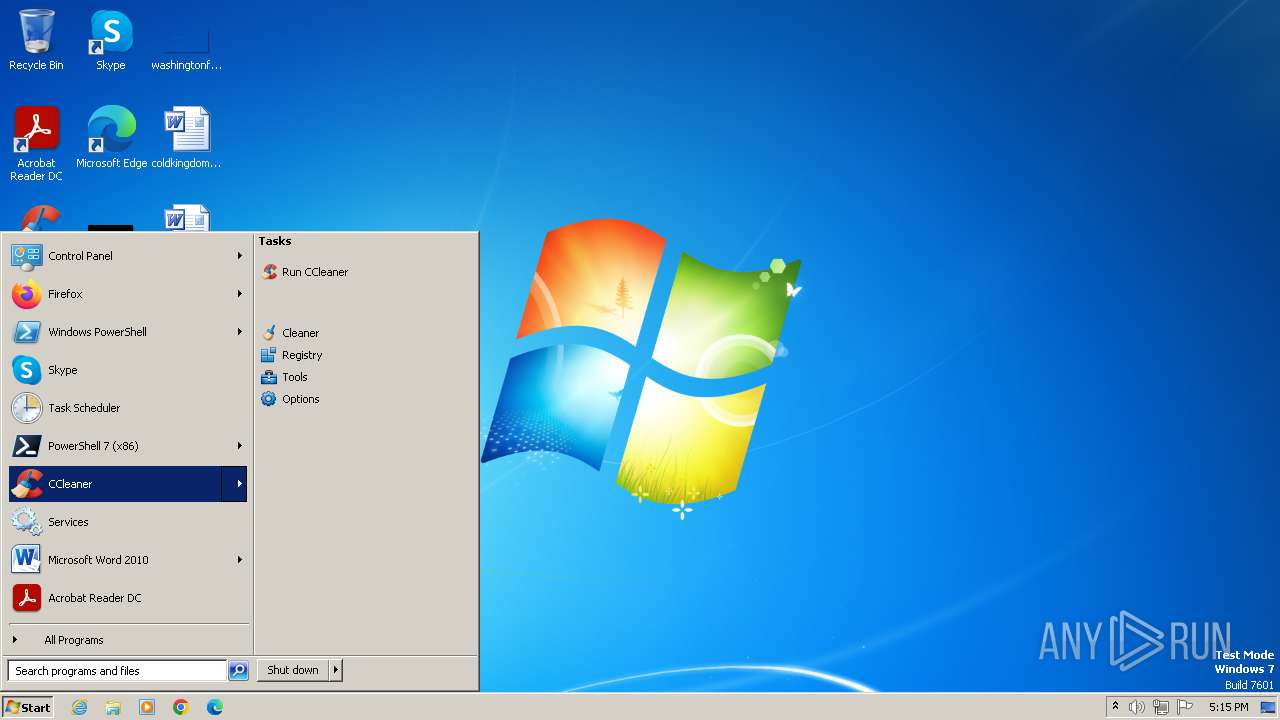Open Recycle Bin desktop icon
Screen dimensions: 1280x720
(x=36, y=40)
